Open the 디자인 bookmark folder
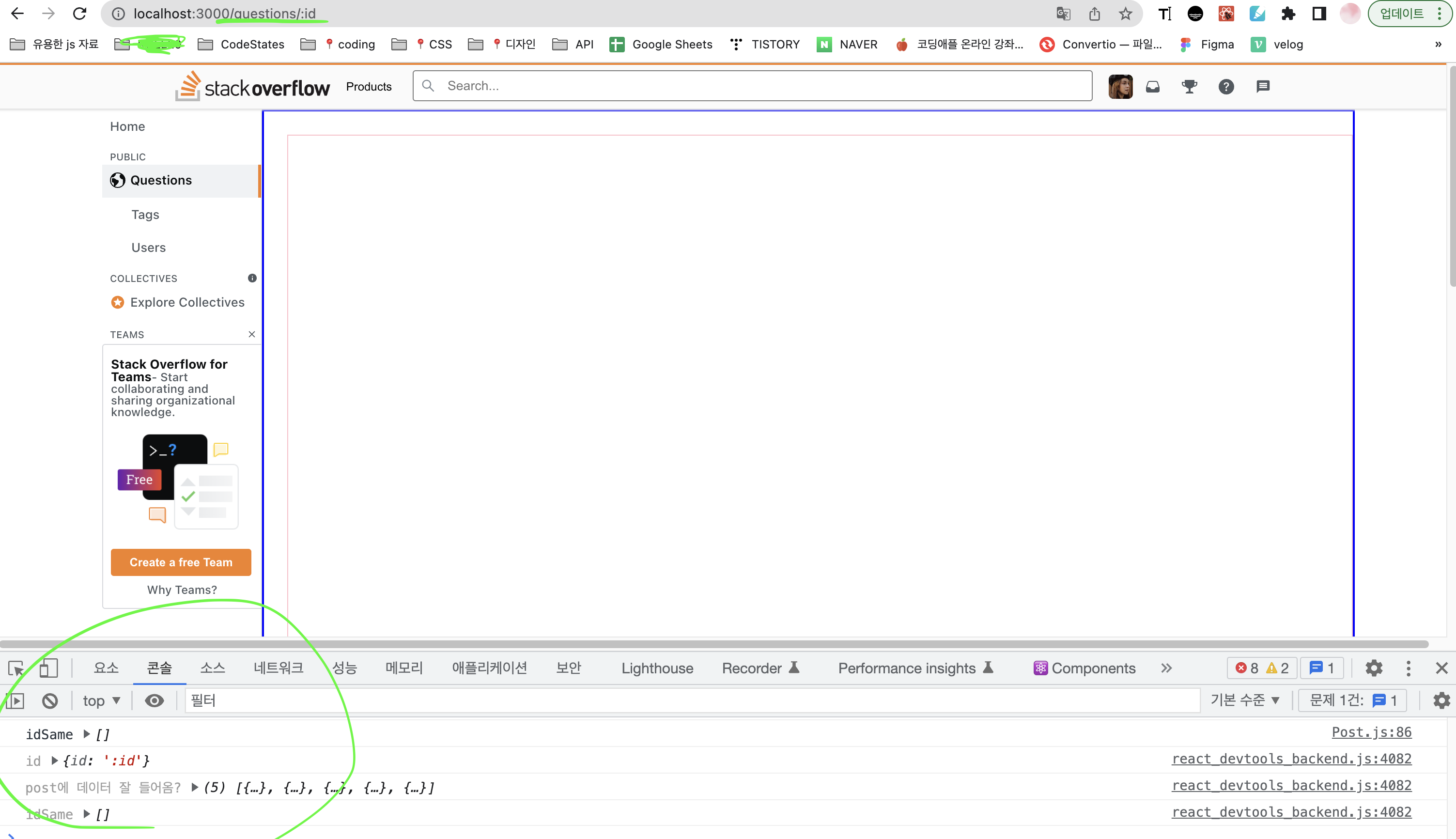The height and width of the screenshot is (839, 1456). click(501, 45)
